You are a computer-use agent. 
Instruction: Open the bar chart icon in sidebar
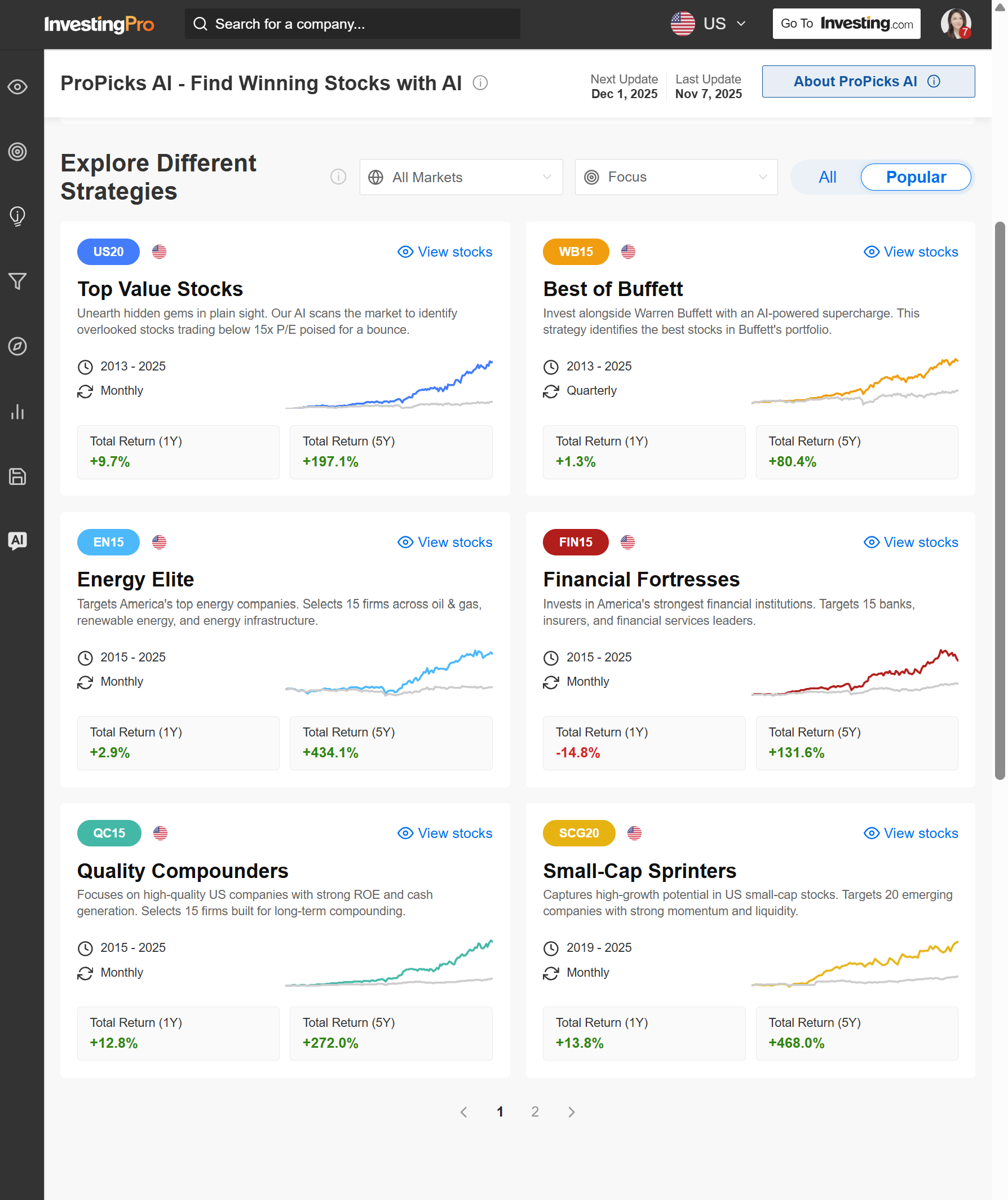(17, 412)
